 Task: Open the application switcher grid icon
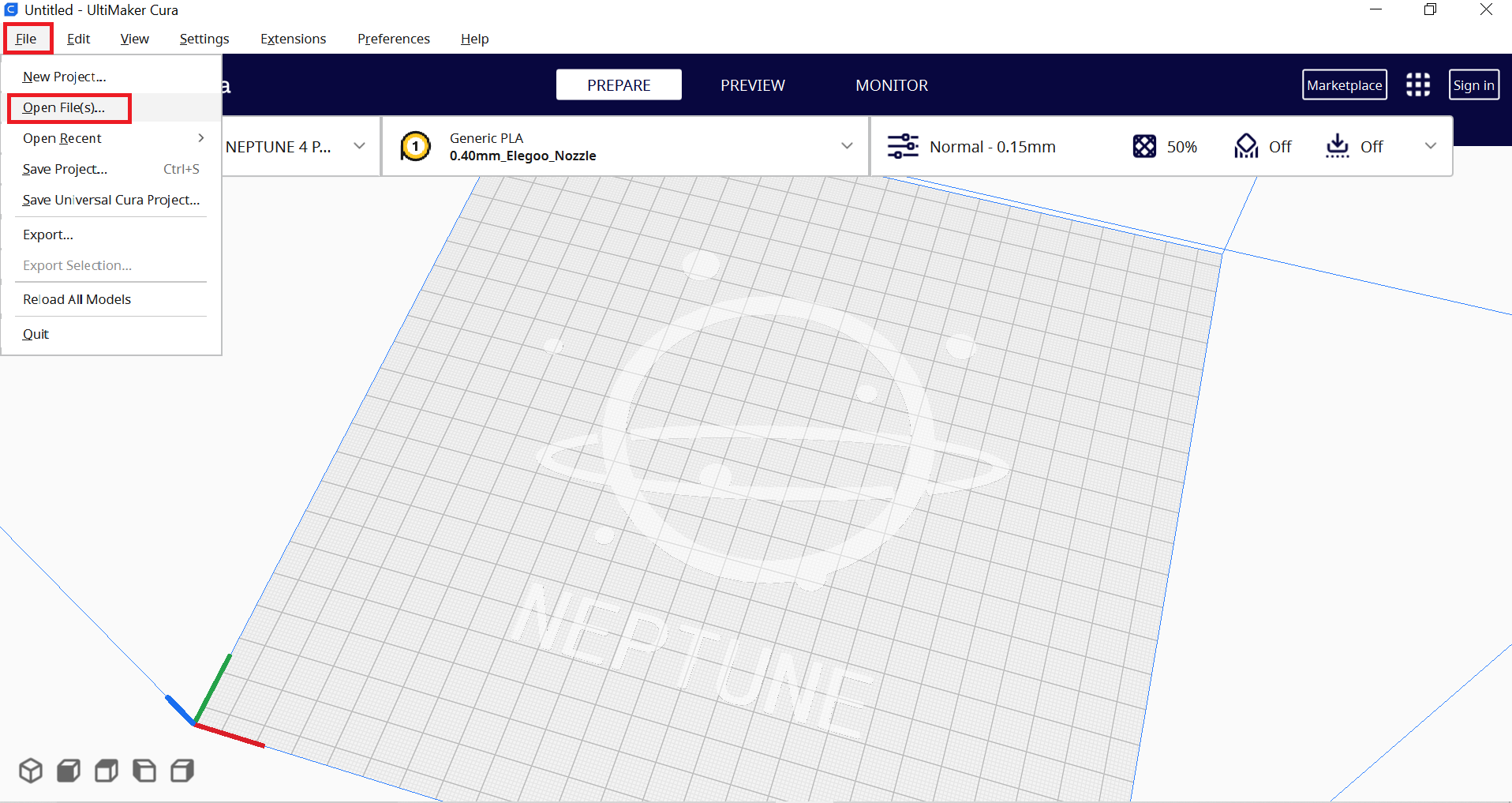[1417, 84]
